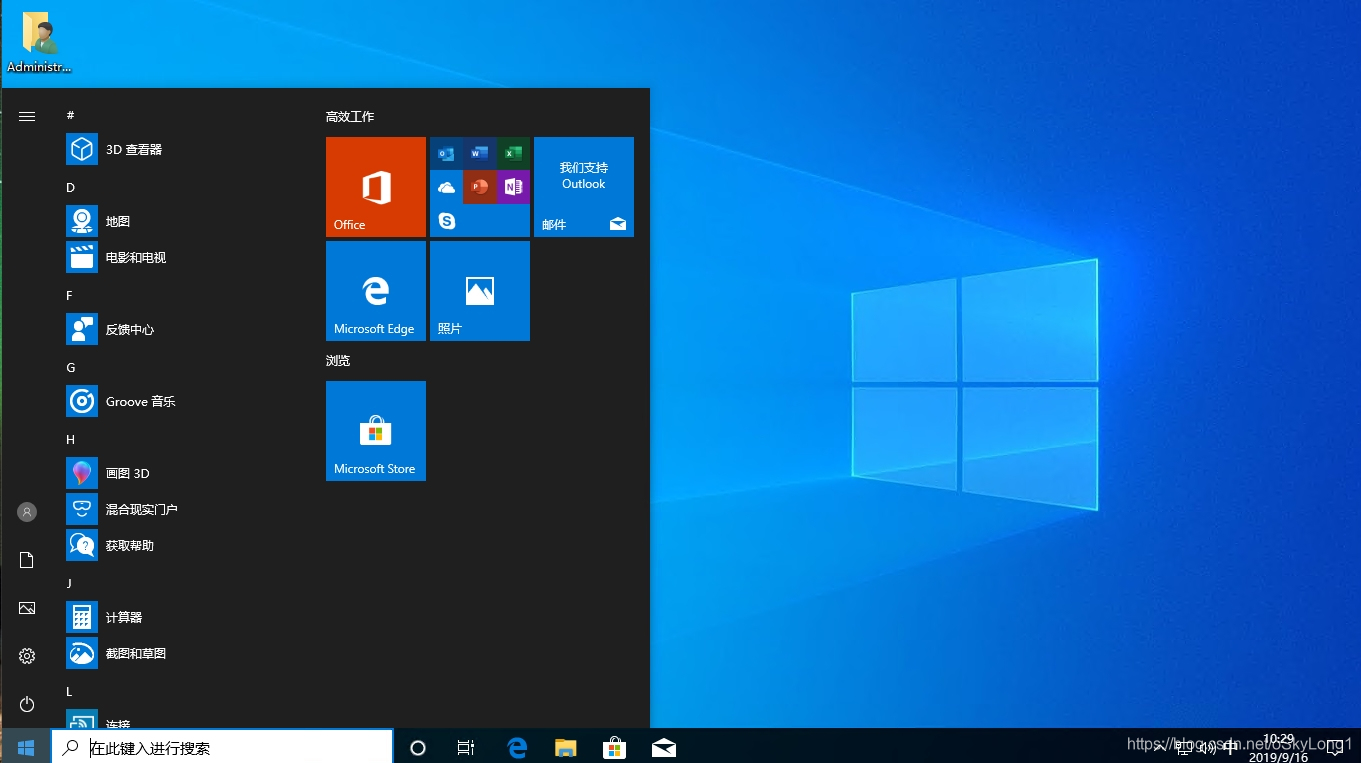Toggle the 中 input method indicator
This screenshot has height=763, width=1361.
tap(1230, 747)
